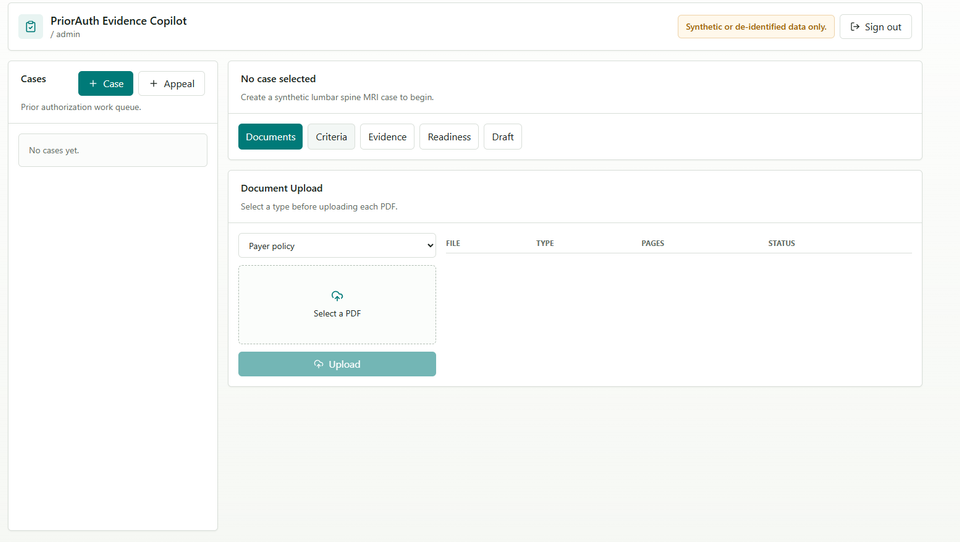Switch to the Evidence tab

pos(387,137)
